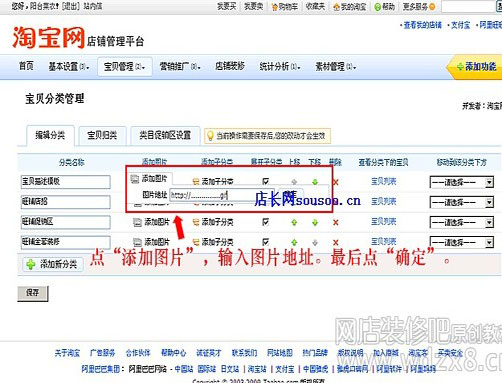This screenshot has width=502, height=383.
Task: Click 我要卖 in the top bar
Action: 253,6
